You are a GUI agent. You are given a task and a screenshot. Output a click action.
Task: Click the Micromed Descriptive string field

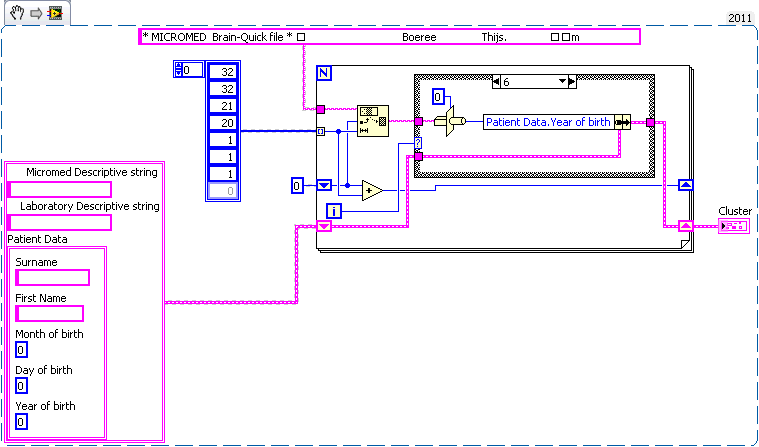point(59,189)
